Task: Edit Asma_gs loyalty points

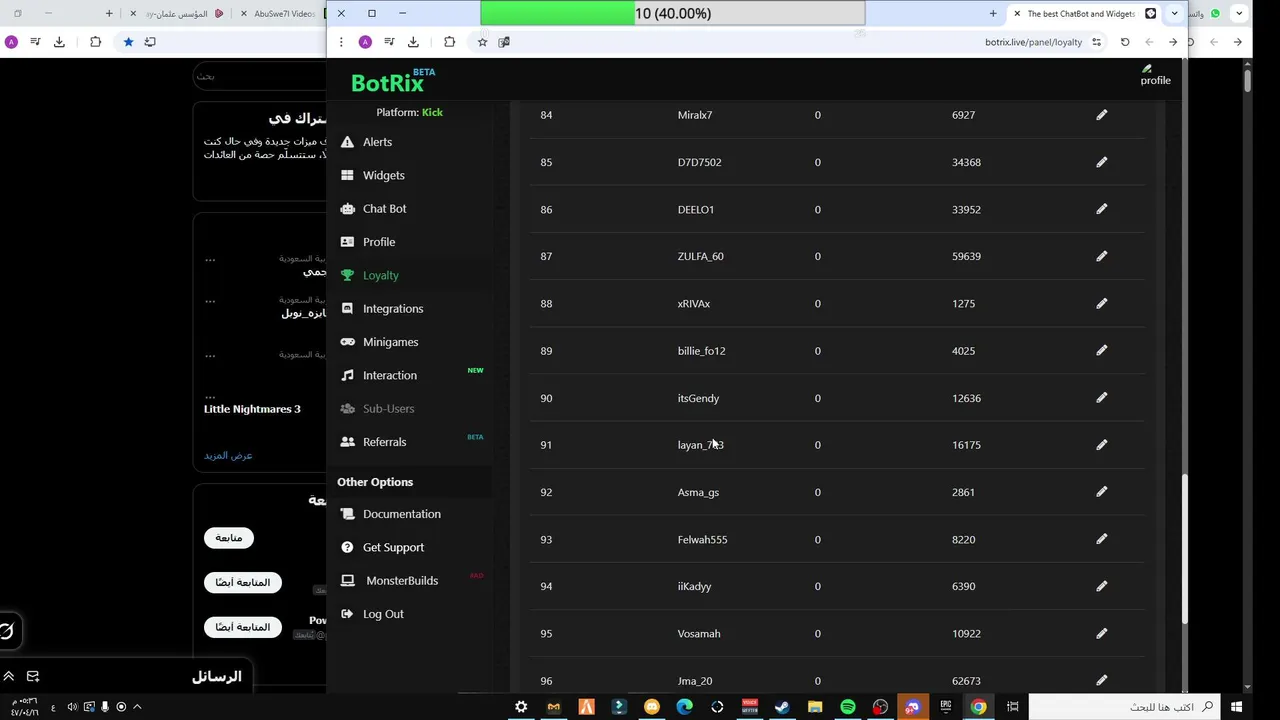Action: click(1101, 491)
